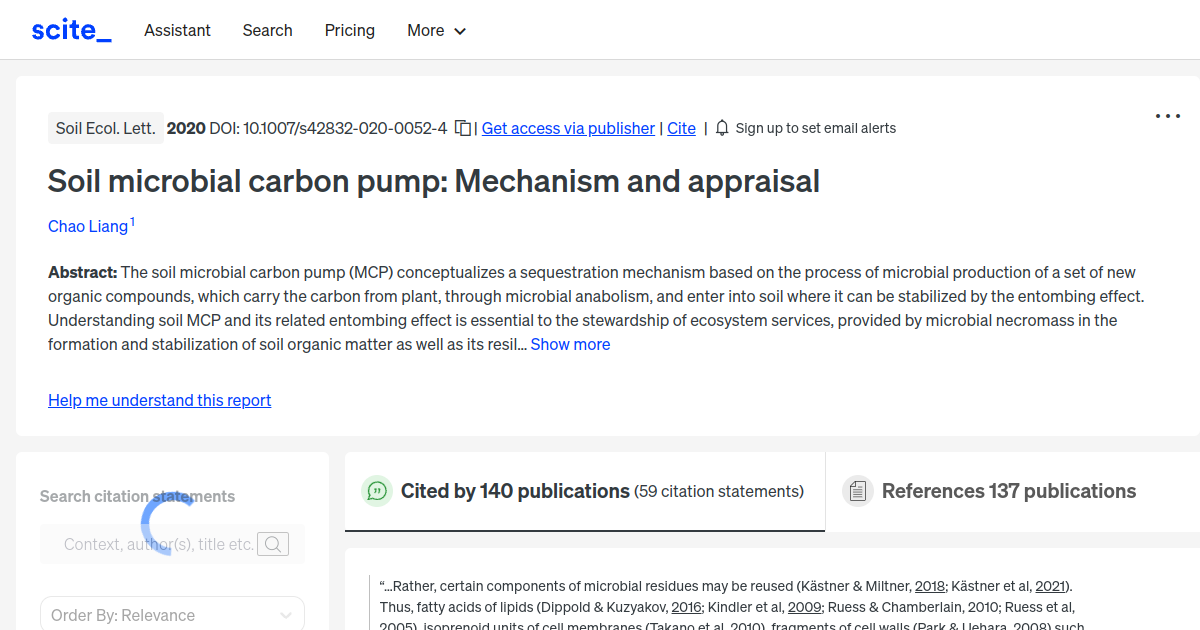The height and width of the screenshot is (630, 1200).
Task: Click Get access via publisher
Action: point(568,128)
